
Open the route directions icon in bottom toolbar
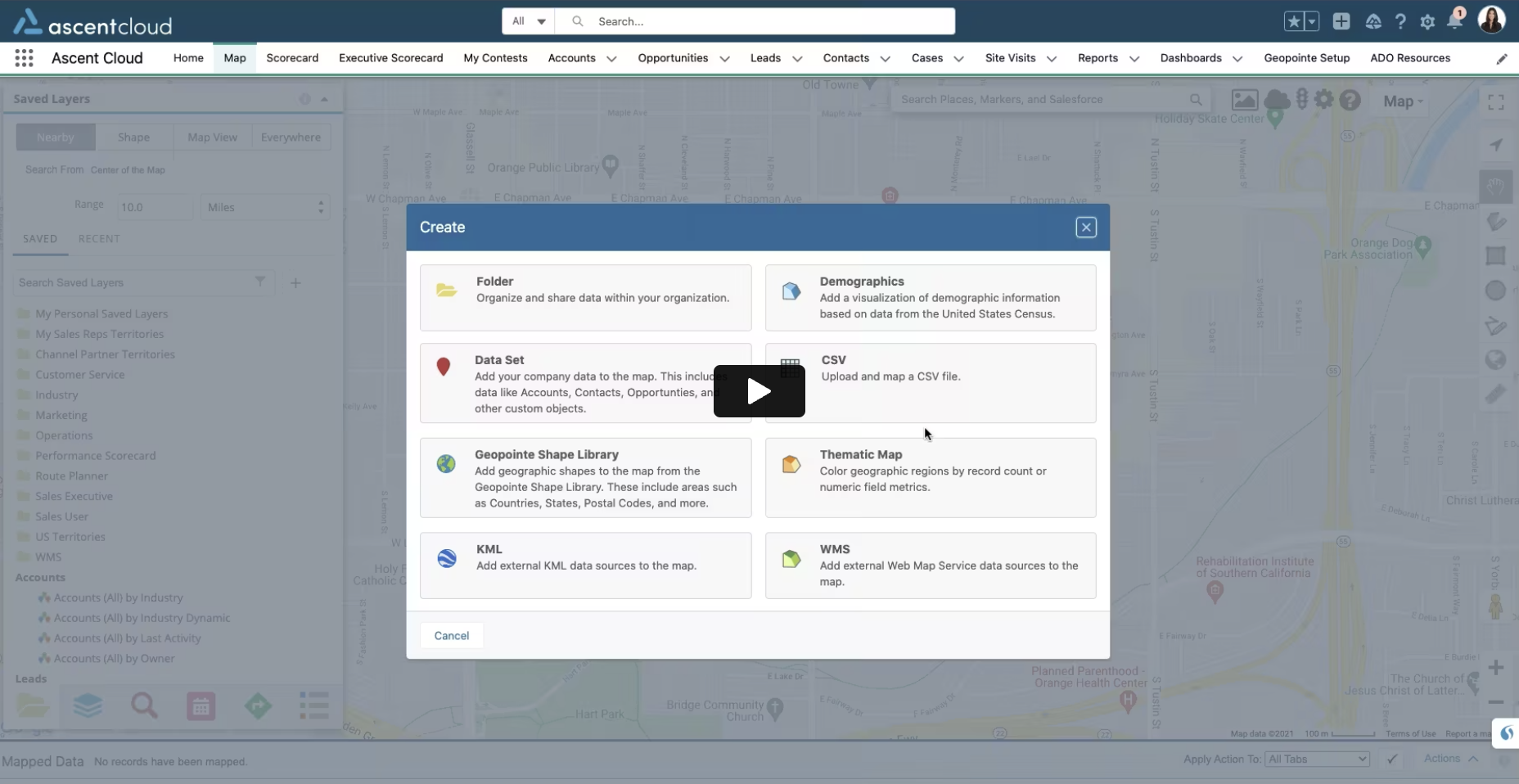point(258,705)
